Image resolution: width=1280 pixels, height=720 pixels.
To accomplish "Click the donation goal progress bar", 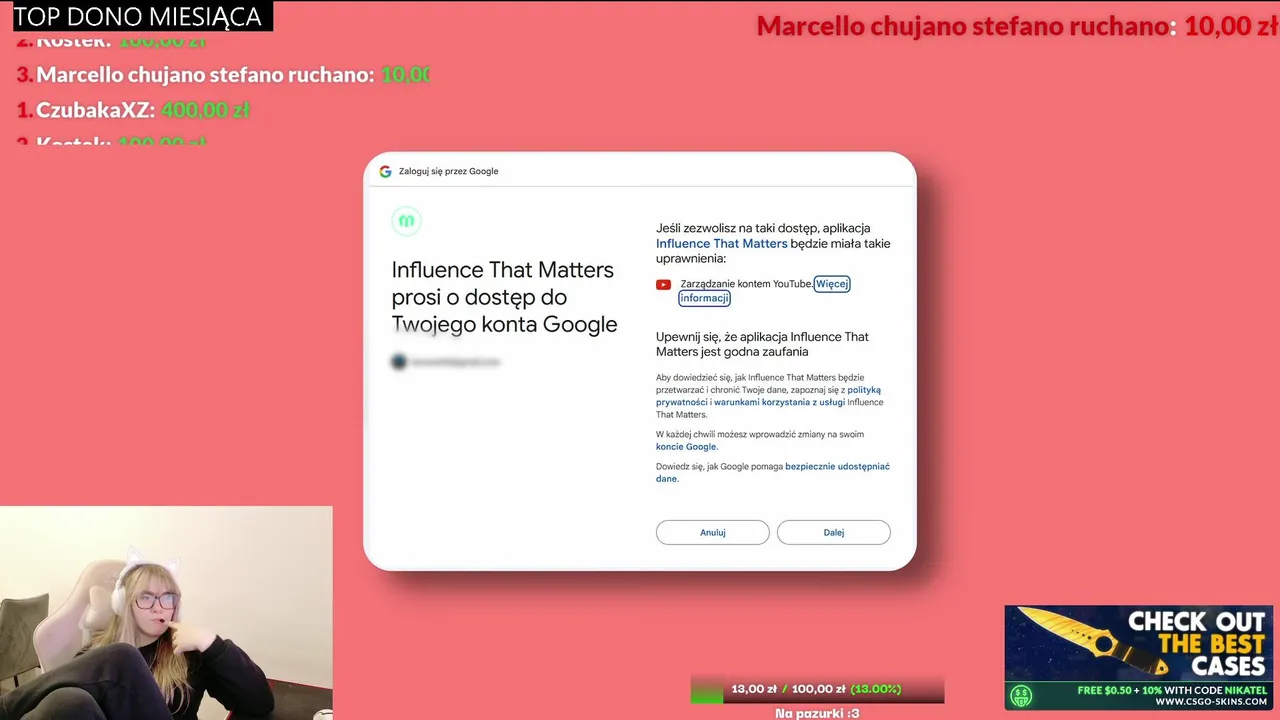I will click(x=817, y=689).
